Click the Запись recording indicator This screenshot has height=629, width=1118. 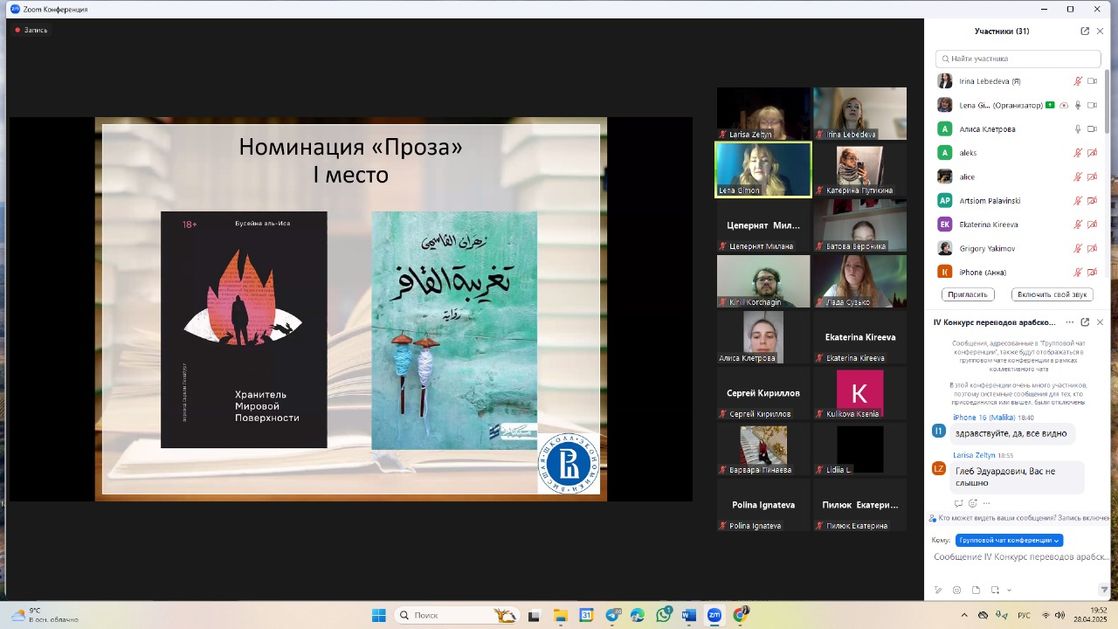tap(31, 30)
